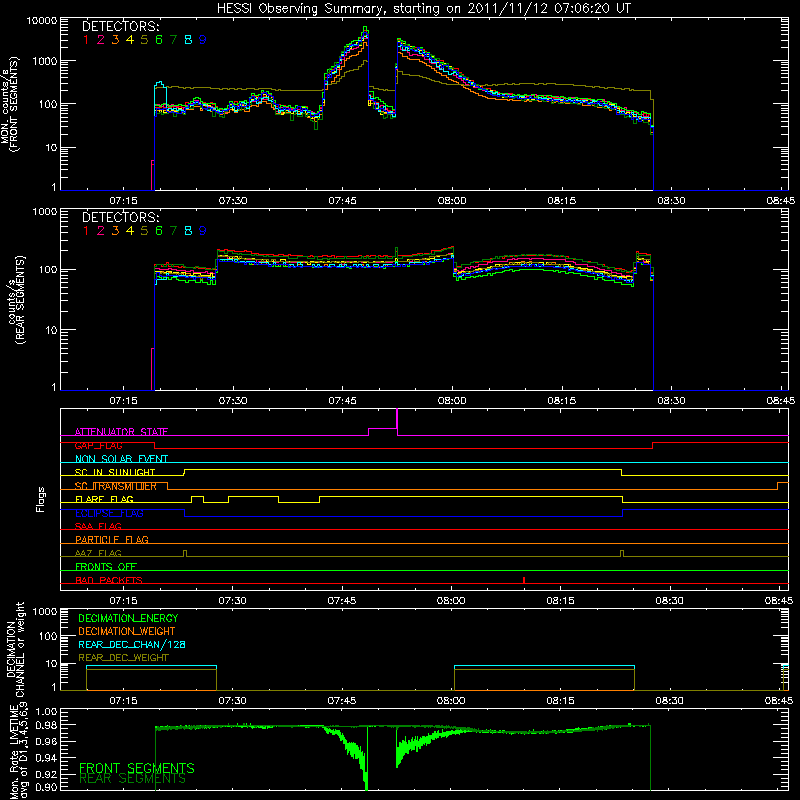Select detector 1 in rear segments legend
800x800 pixels.
[86, 231]
